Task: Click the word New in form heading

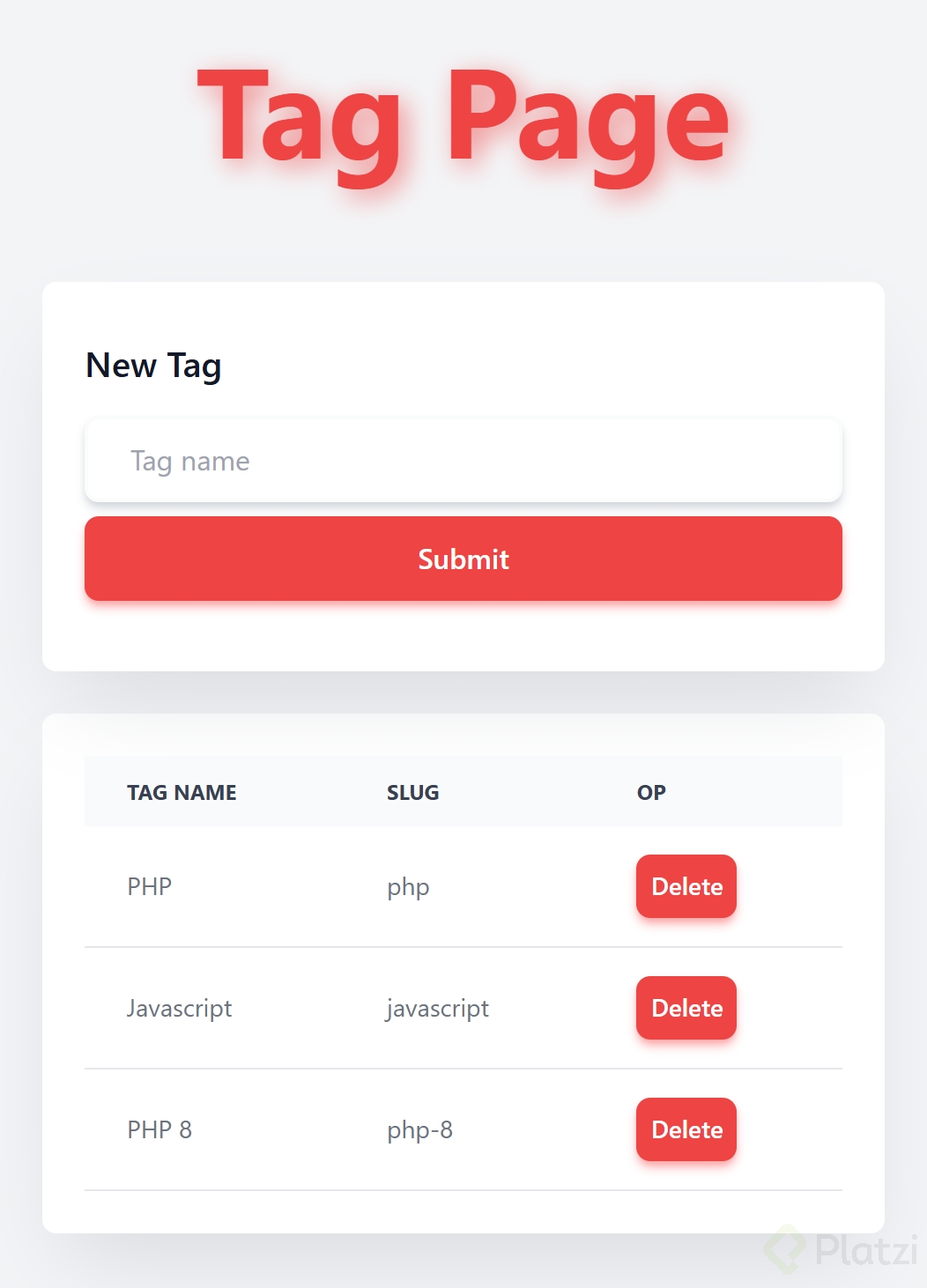Action: click(121, 366)
